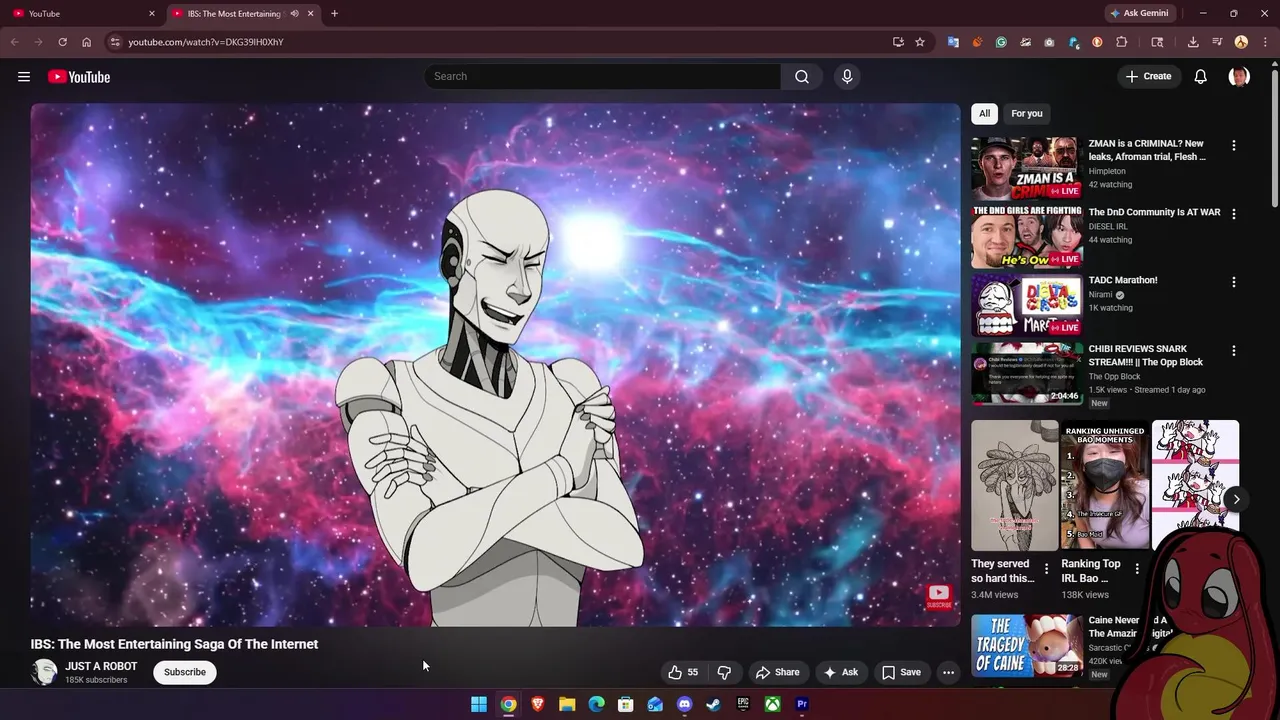Viewport: 1280px width, 720px height.
Task: Bookmark this page with the star icon
Action: point(920,42)
